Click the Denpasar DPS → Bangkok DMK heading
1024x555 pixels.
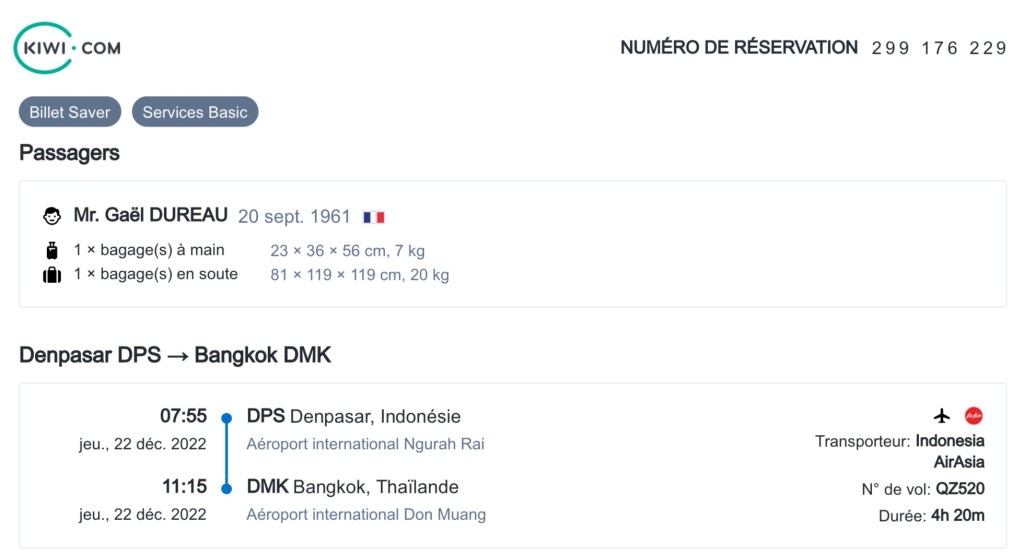click(x=175, y=355)
